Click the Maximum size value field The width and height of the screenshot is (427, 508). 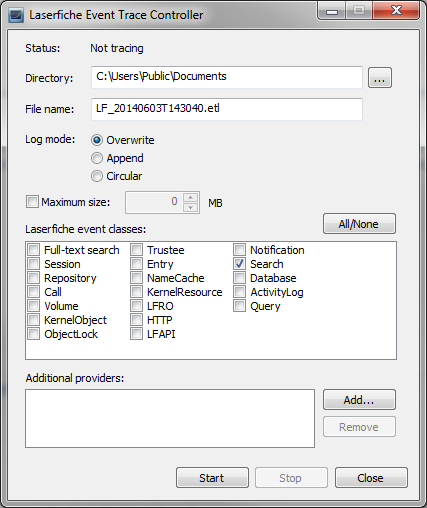pyautogui.click(x=154, y=202)
